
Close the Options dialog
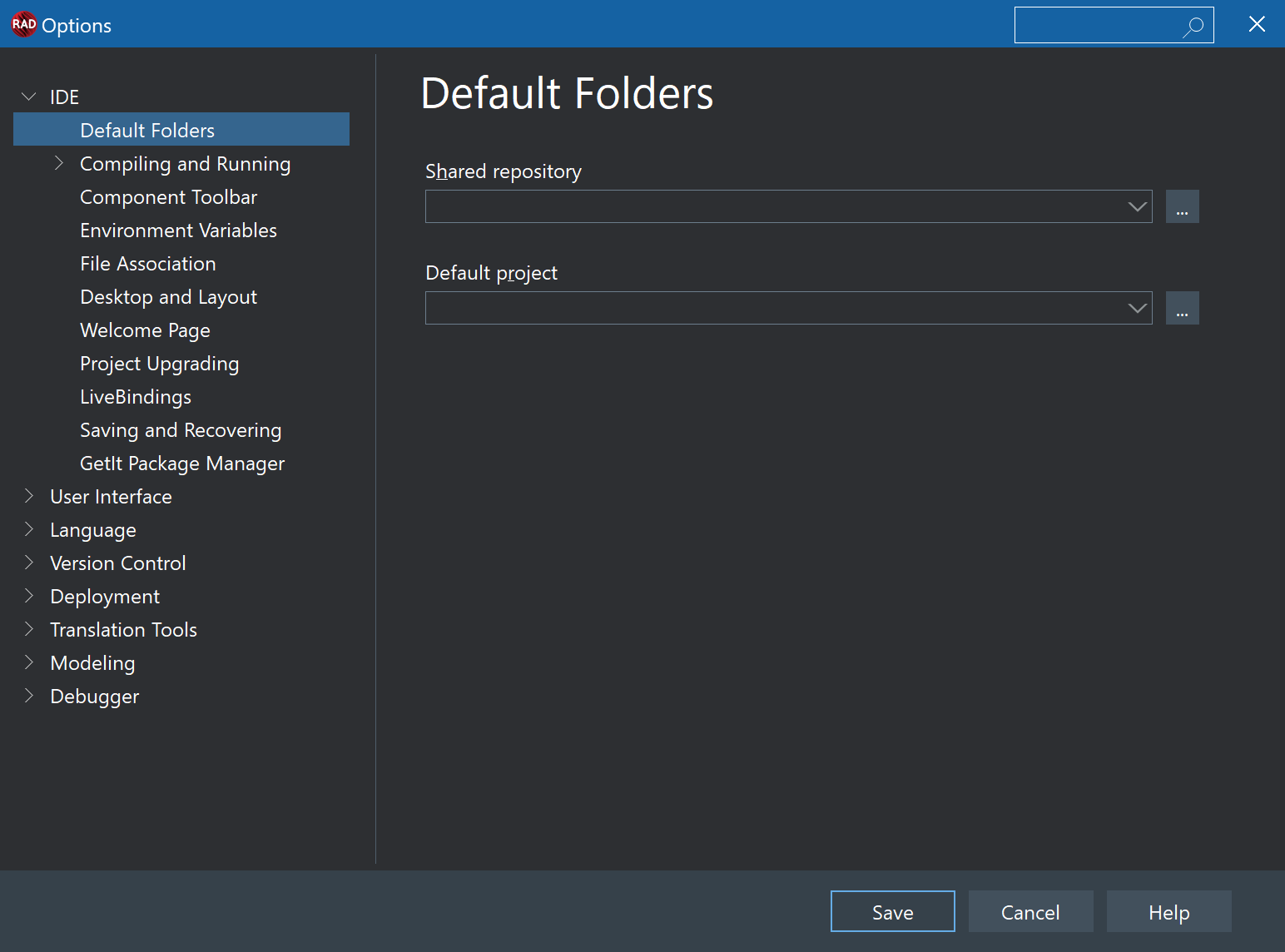1257,24
